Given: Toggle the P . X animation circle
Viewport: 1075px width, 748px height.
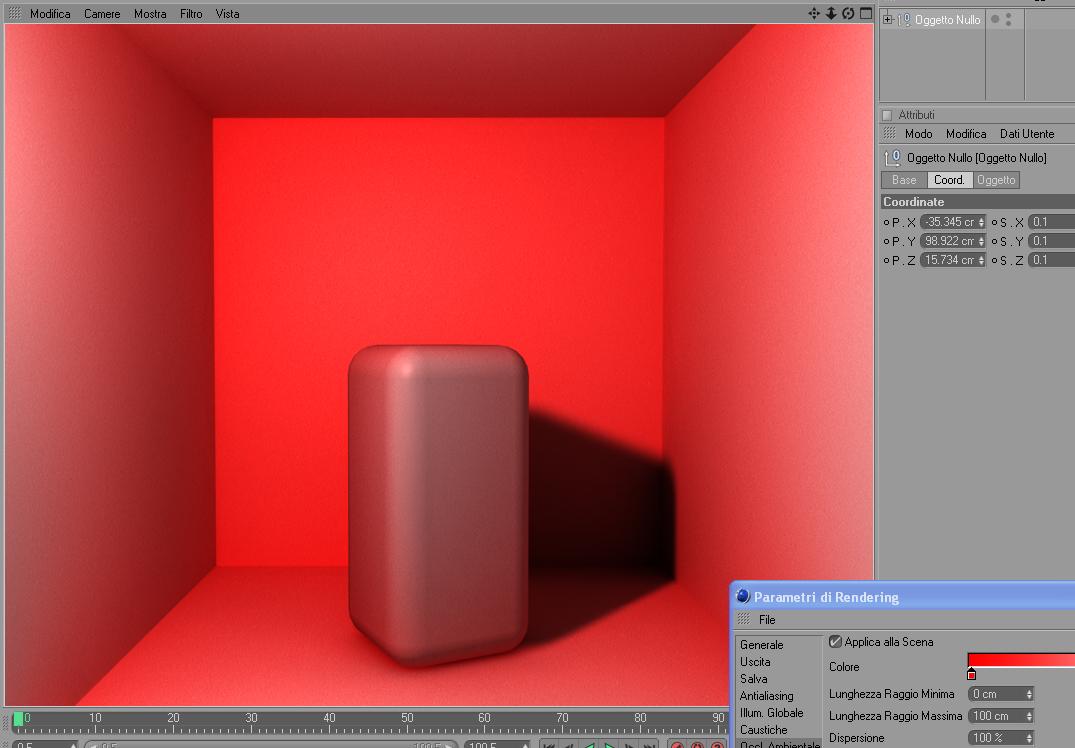Looking at the screenshot, I should point(886,222).
